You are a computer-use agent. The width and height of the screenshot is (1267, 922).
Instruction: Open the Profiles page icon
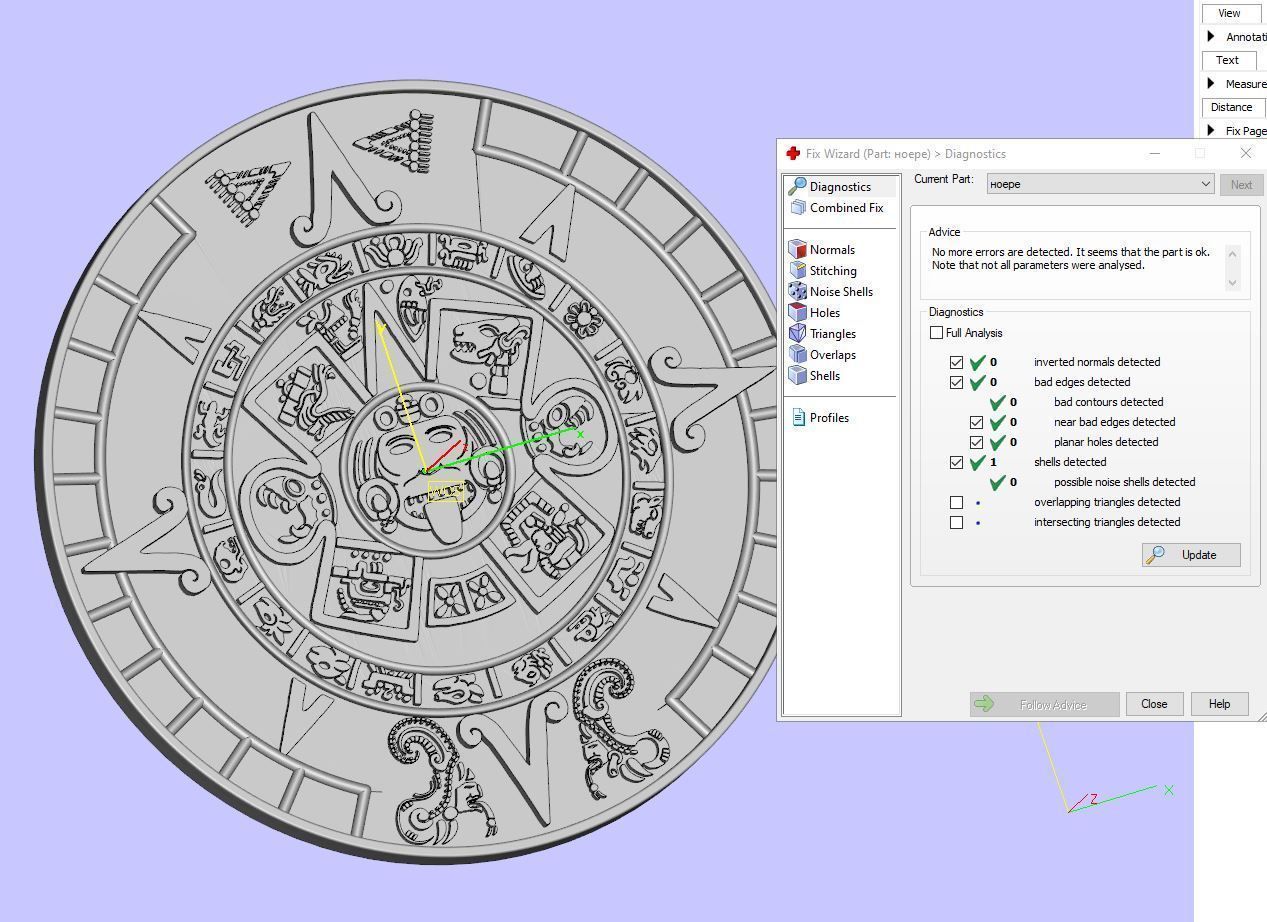(x=798, y=417)
